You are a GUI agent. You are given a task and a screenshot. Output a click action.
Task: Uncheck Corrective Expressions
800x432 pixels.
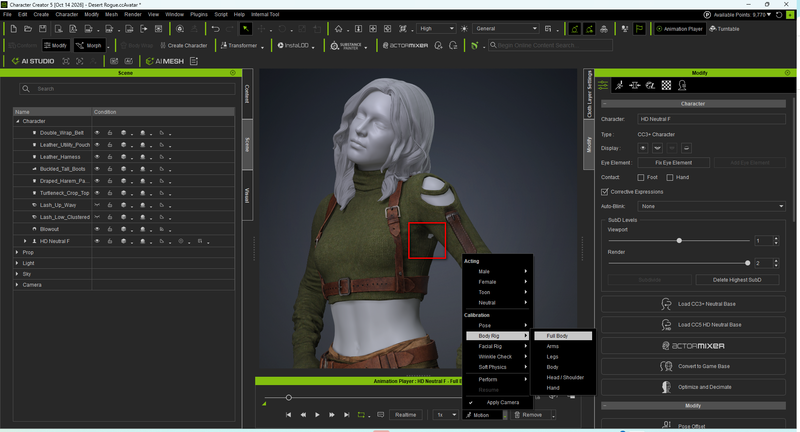(605, 192)
